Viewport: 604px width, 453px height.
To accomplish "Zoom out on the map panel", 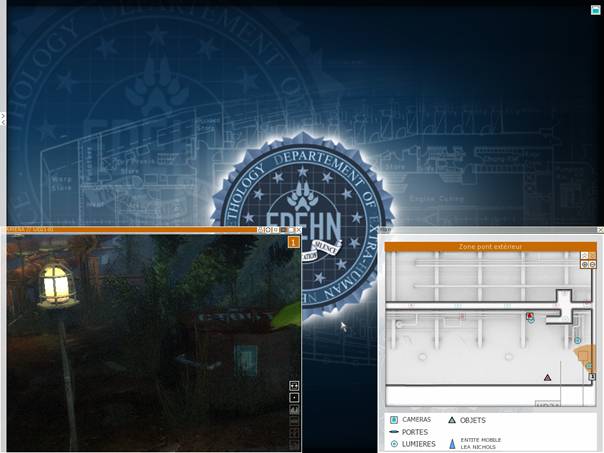I will click(592, 264).
